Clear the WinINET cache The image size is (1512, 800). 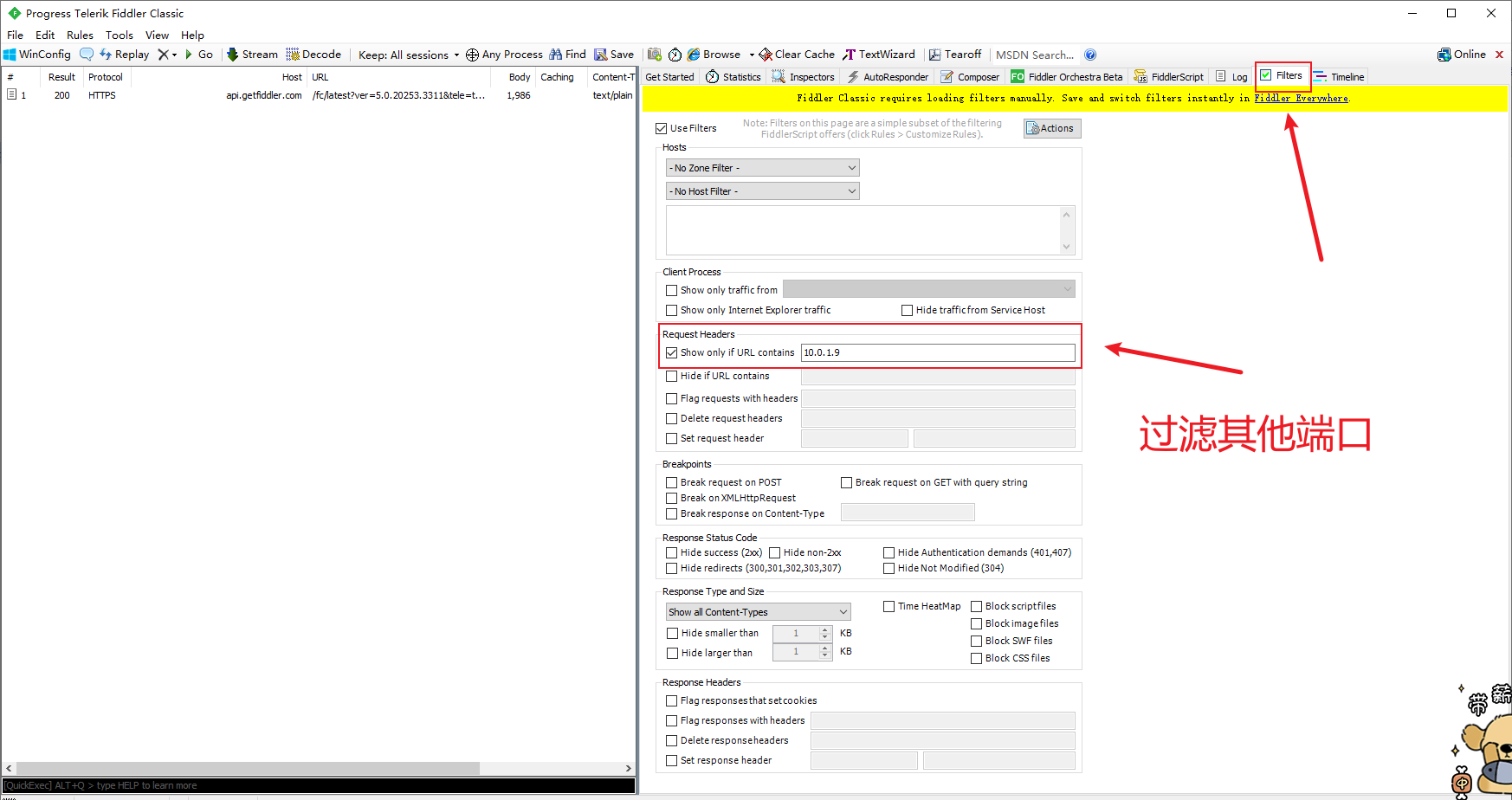click(797, 55)
